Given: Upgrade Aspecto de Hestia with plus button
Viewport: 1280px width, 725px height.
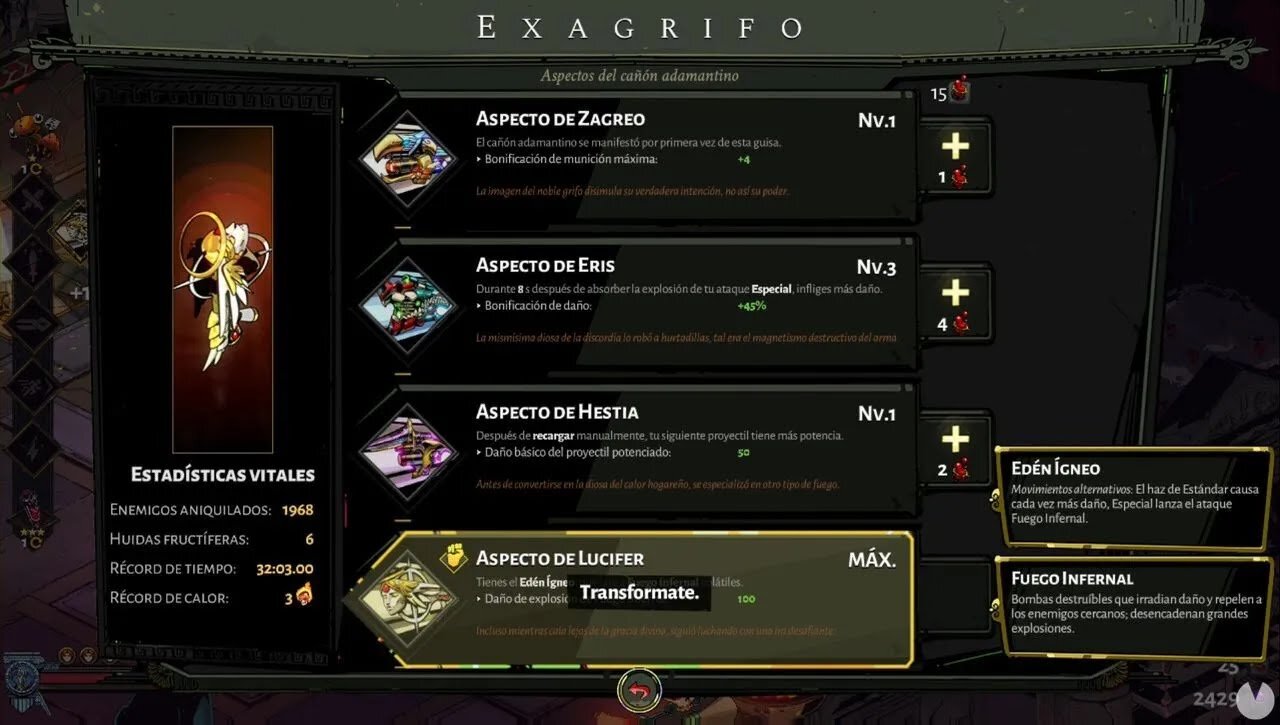Looking at the screenshot, I should click(x=955, y=449).
